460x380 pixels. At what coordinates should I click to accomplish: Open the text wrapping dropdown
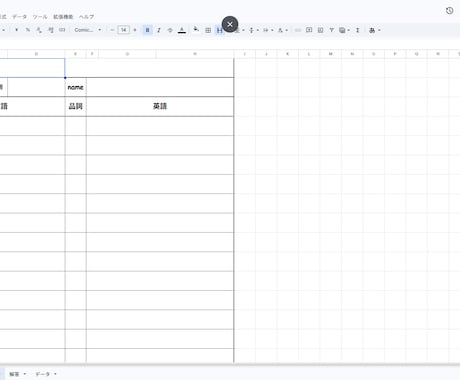tap(268, 30)
